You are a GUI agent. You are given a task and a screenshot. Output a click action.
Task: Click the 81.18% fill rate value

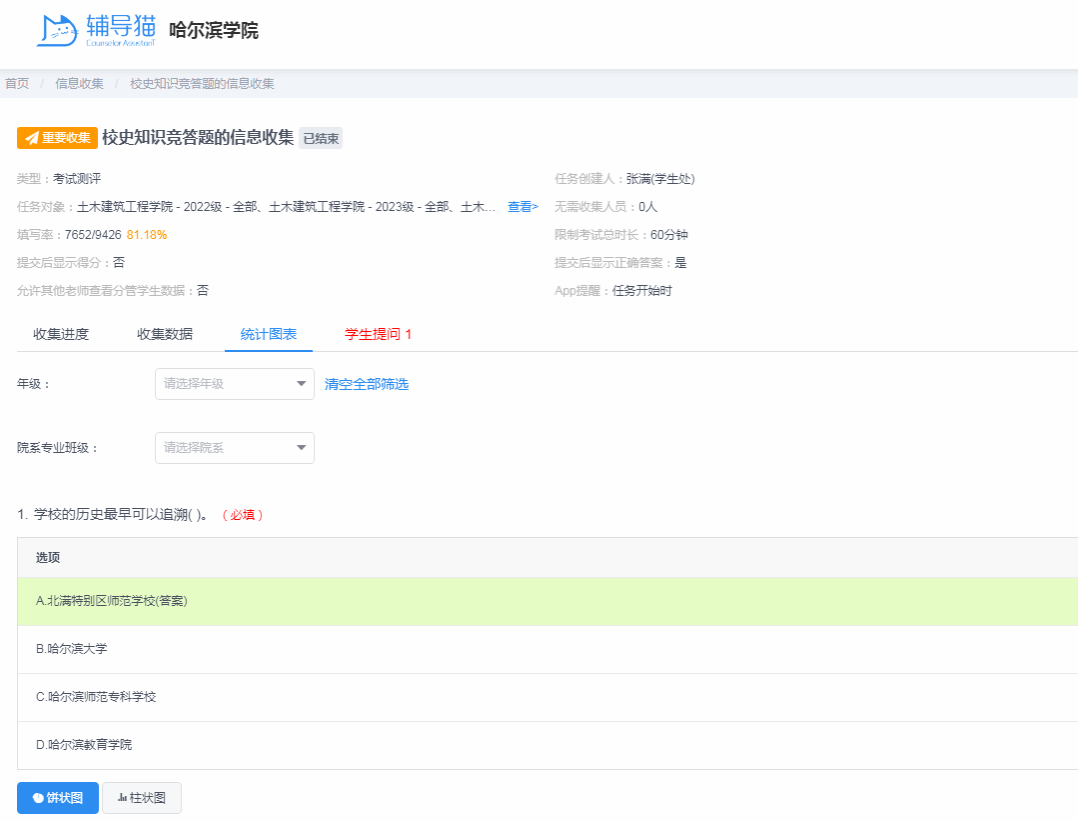[147, 235]
